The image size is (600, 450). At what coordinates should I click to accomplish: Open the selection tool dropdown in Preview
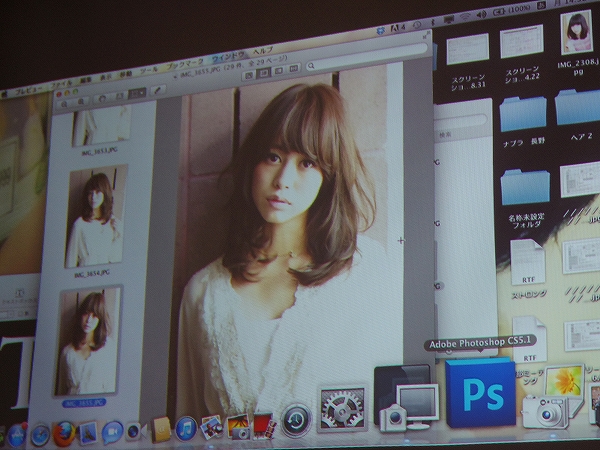click(x=137, y=93)
